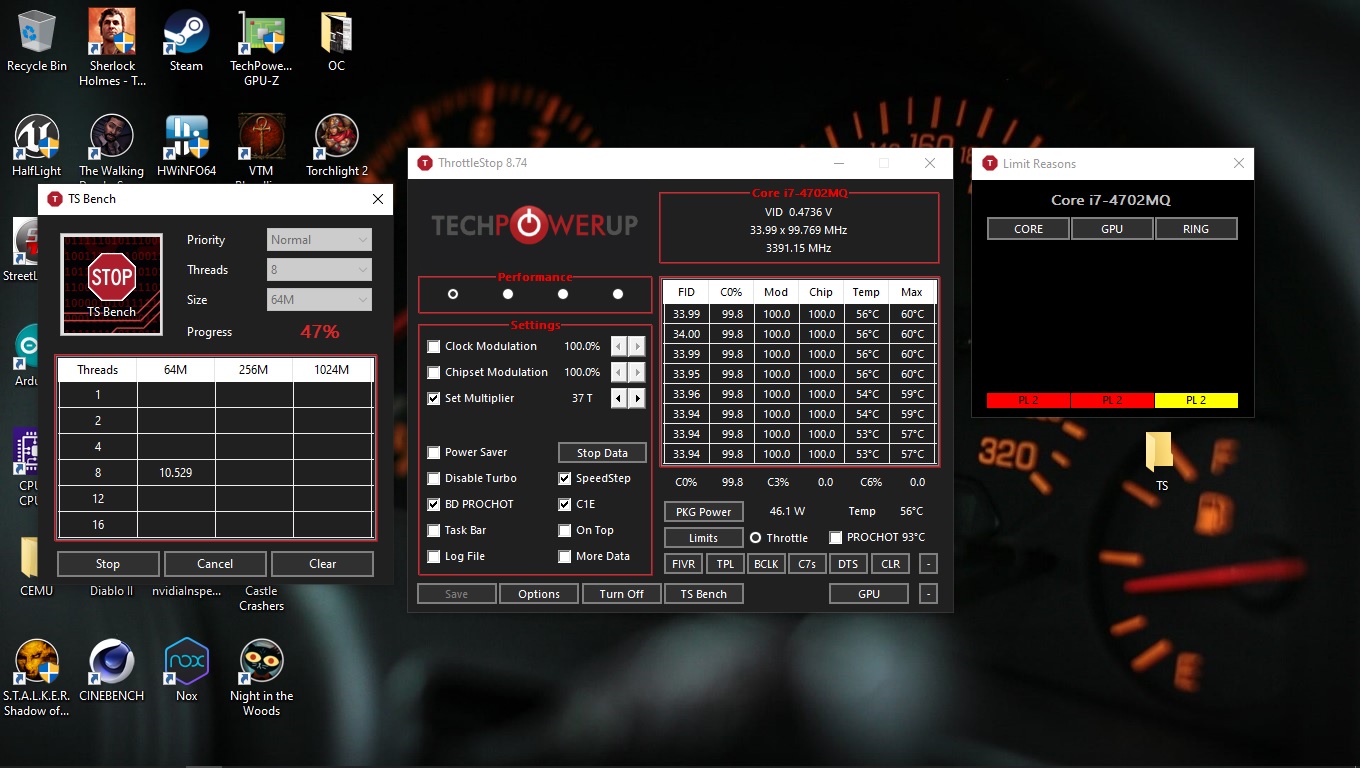This screenshot has width=1360, height=768.
Task: Click the yellow PL 2 indicator under RING
Action: 1196,400
